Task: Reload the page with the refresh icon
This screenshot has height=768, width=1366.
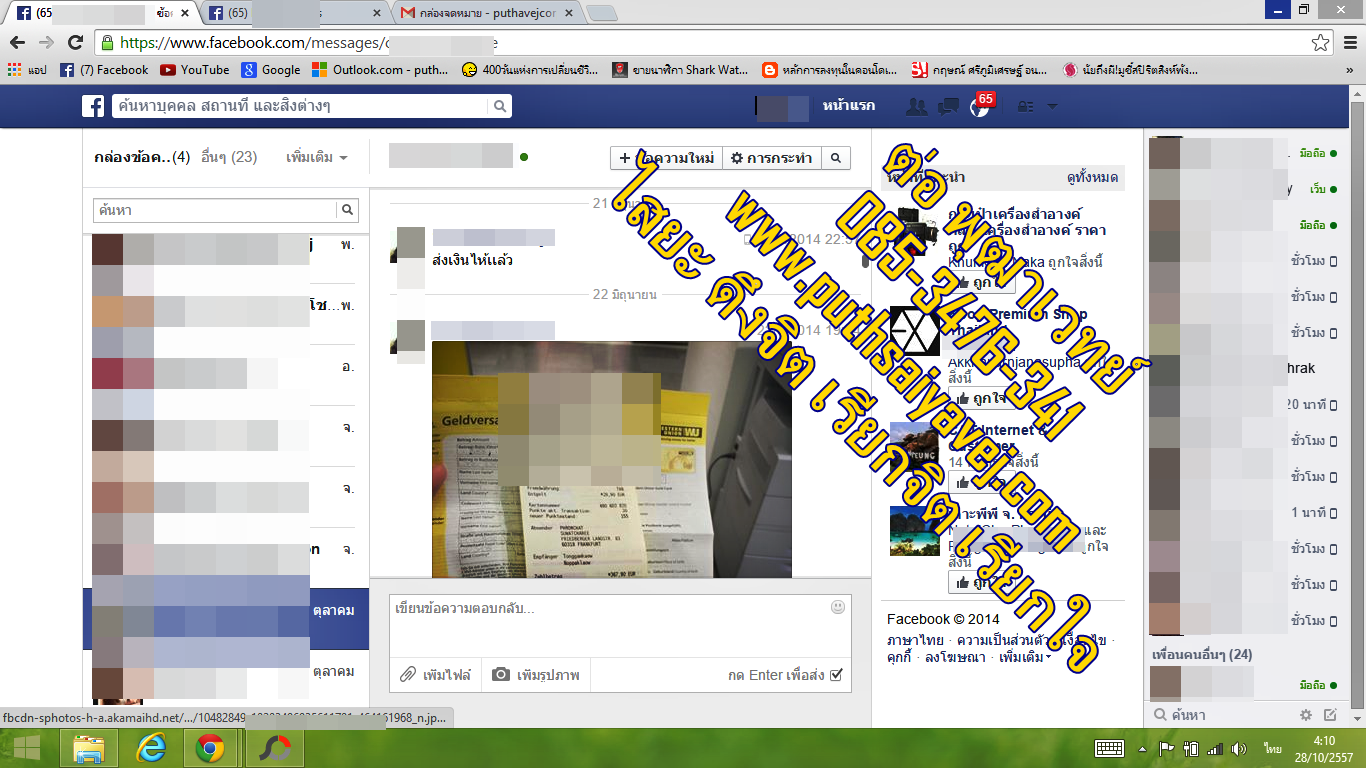Action: [75, 43]
